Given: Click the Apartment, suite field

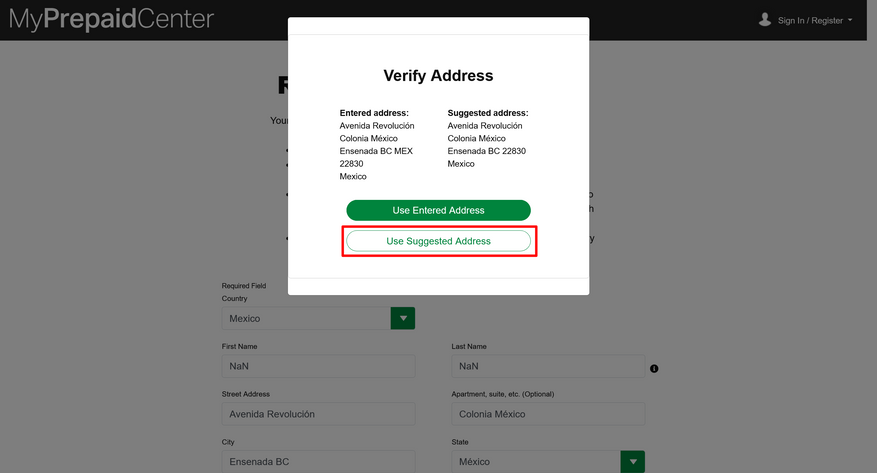Looking at the screenshot, I should point(547,414).
